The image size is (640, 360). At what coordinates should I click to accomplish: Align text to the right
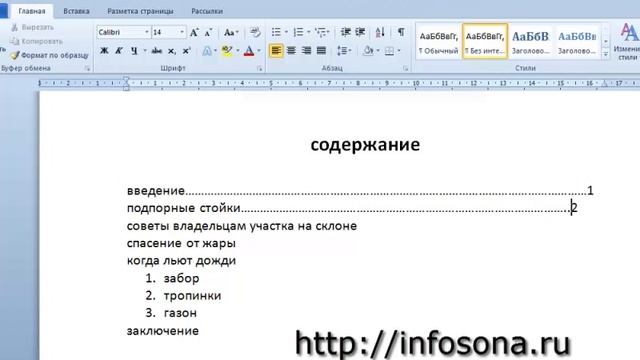point(306,51)
